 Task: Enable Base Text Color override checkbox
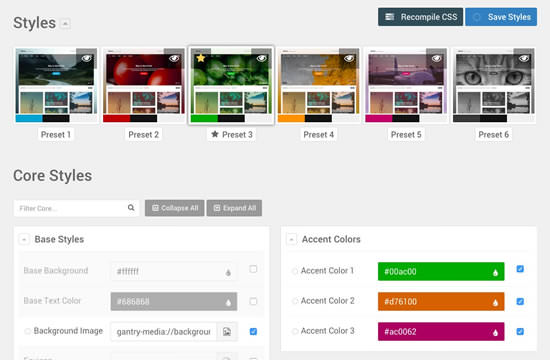253,301
